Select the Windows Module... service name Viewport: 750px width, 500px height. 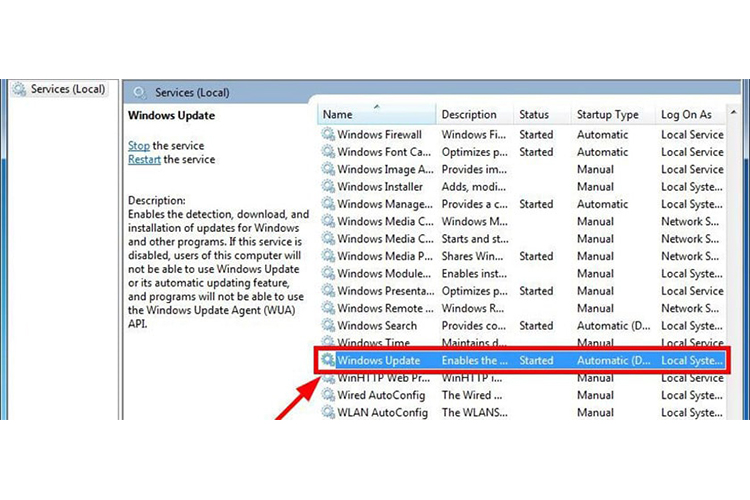(384, 274)
